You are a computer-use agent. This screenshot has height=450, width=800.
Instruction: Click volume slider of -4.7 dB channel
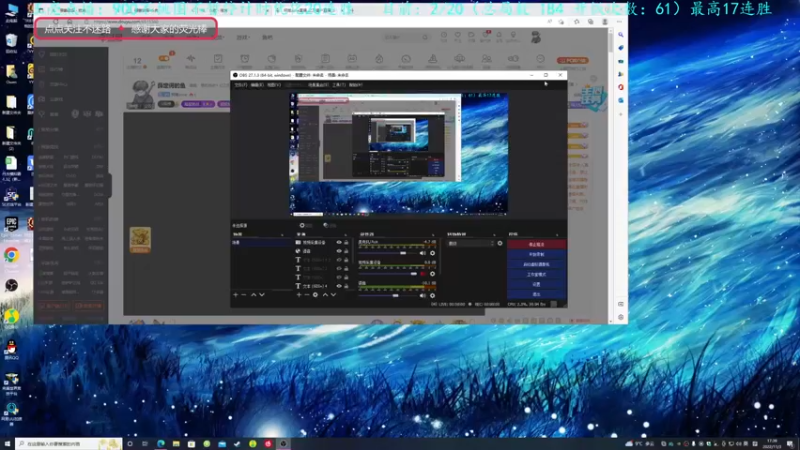coord(388,253)
